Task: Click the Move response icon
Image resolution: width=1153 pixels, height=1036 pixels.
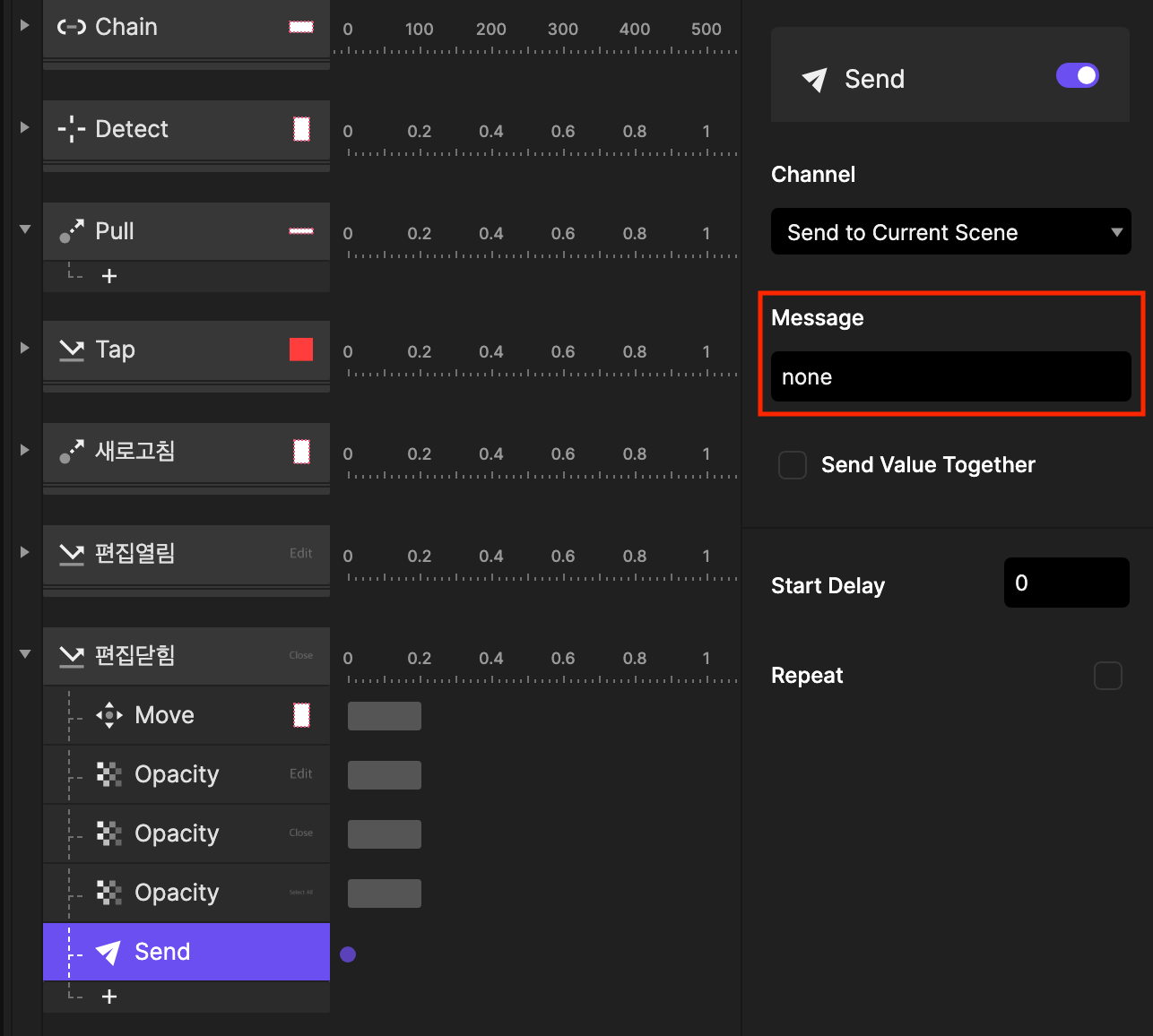Action: (109, 715)
